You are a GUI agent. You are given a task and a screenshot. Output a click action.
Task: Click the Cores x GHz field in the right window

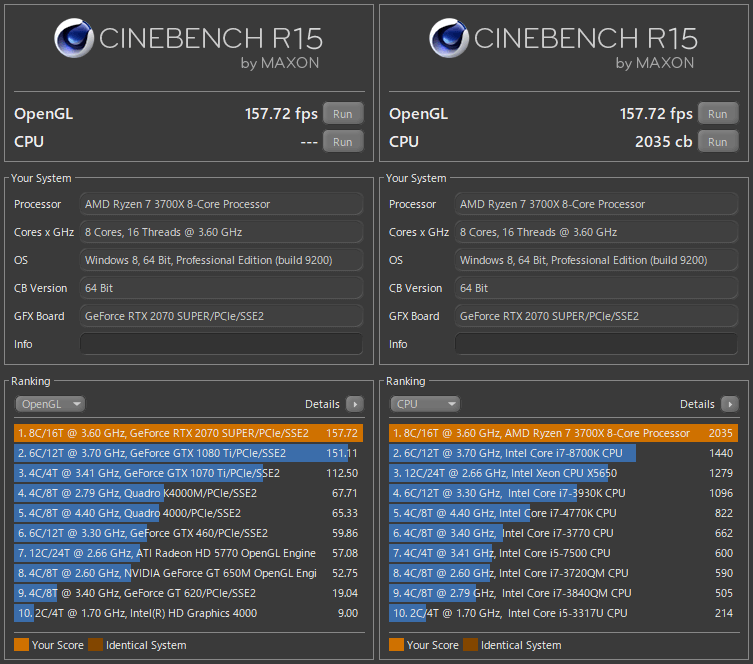pos(596,232)
